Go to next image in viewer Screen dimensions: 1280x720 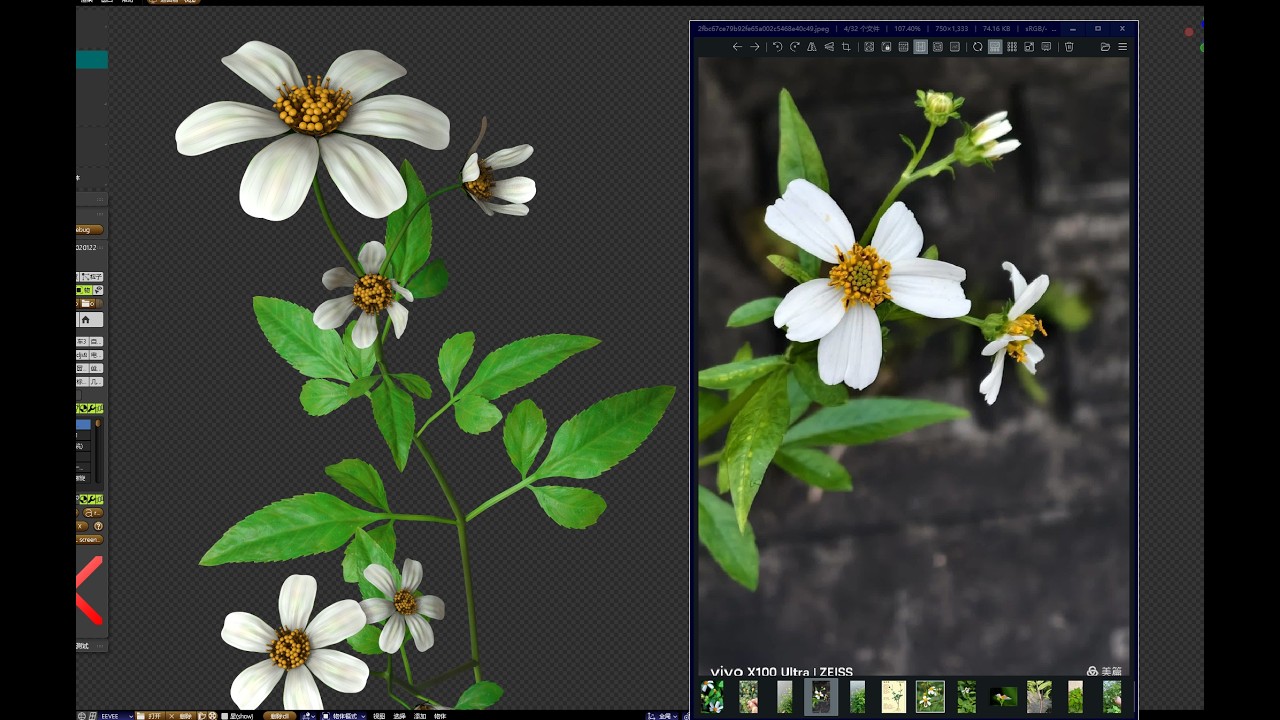(754, 47)
